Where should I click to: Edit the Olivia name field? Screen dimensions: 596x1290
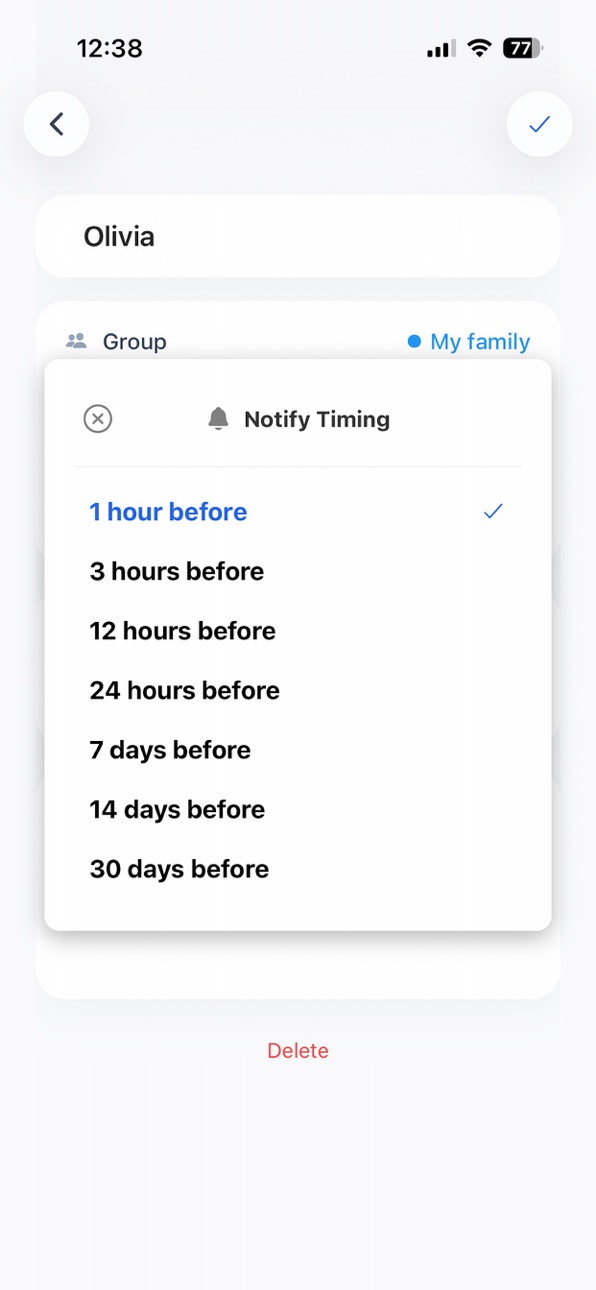(298, 237)
